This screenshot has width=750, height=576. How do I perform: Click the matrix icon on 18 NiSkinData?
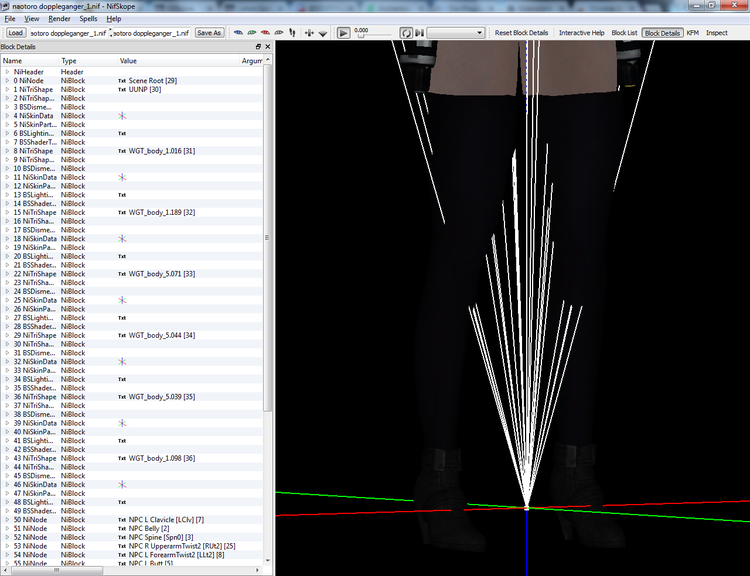tap(122, 239)
